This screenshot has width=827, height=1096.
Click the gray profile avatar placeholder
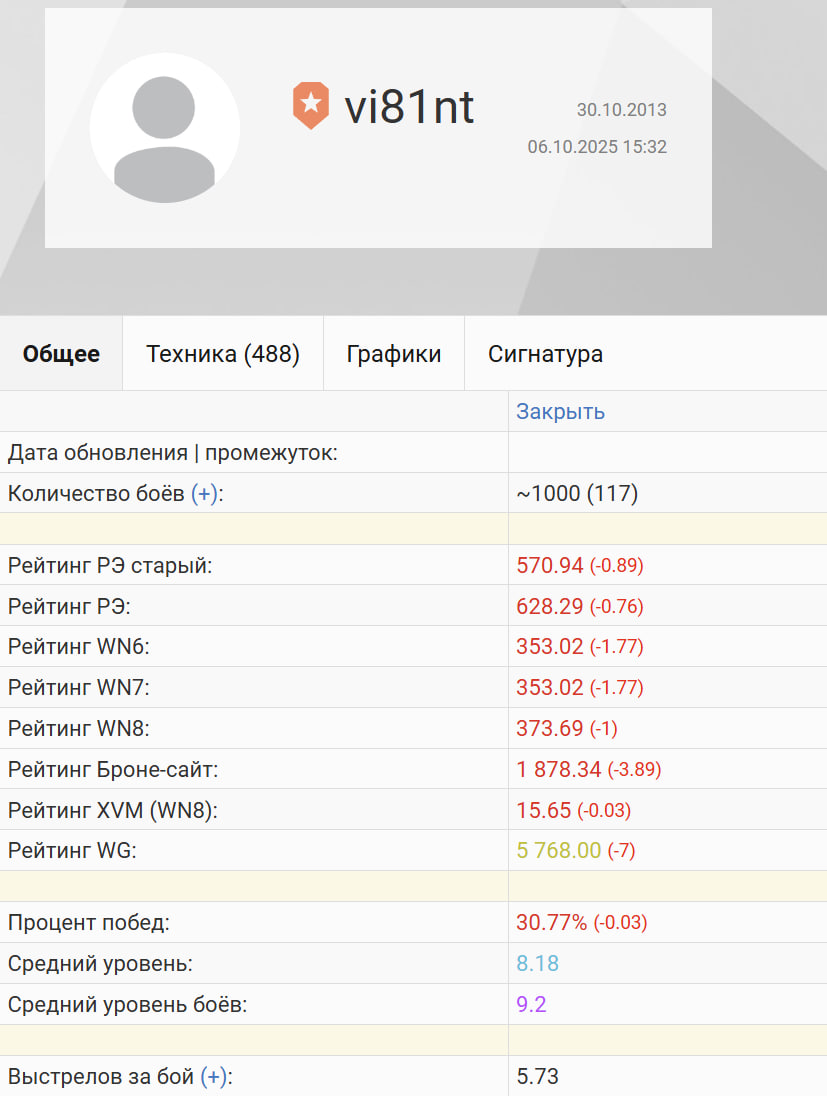tap(165, 128)
